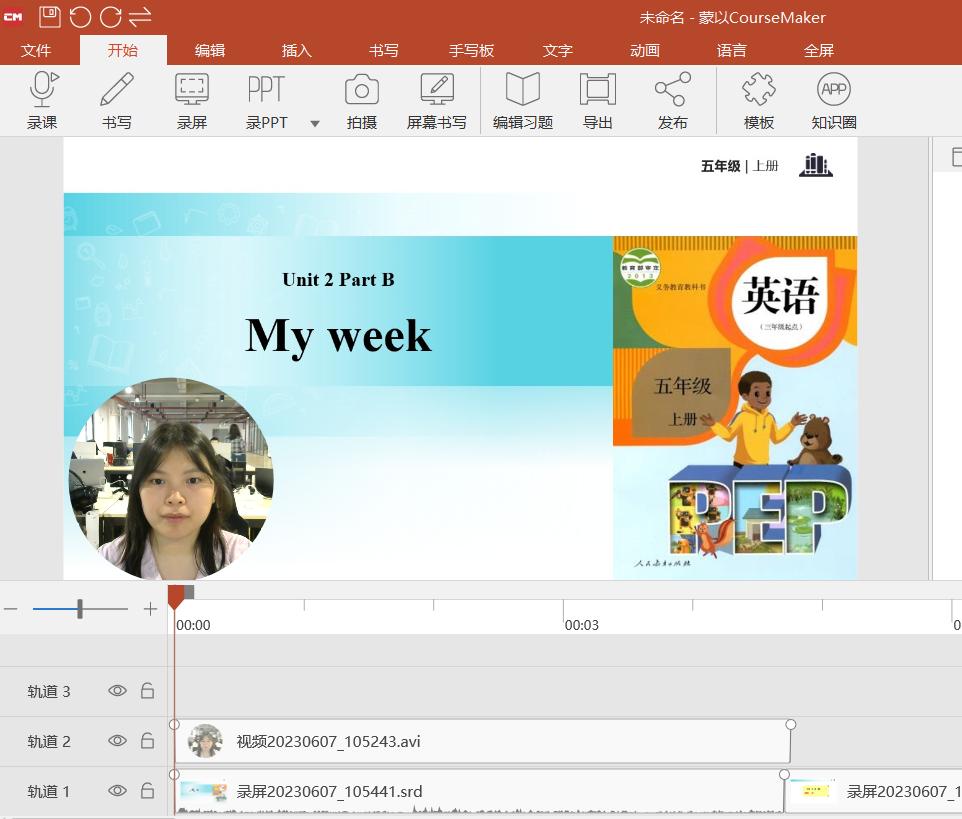This screenshot has width=962, height=819.
Task: Switch to the 动画 tab
Action: (x=645, y=50)
